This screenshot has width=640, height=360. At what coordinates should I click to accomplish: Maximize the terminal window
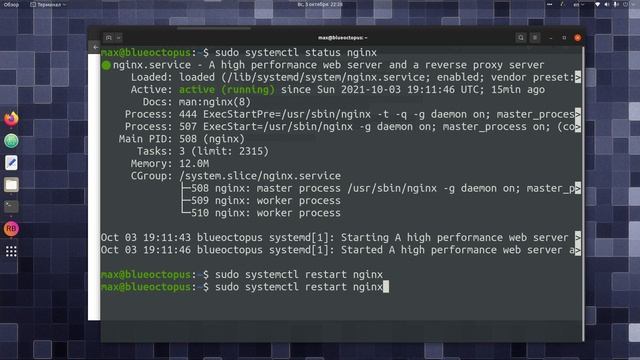click(x=564, y=38)
